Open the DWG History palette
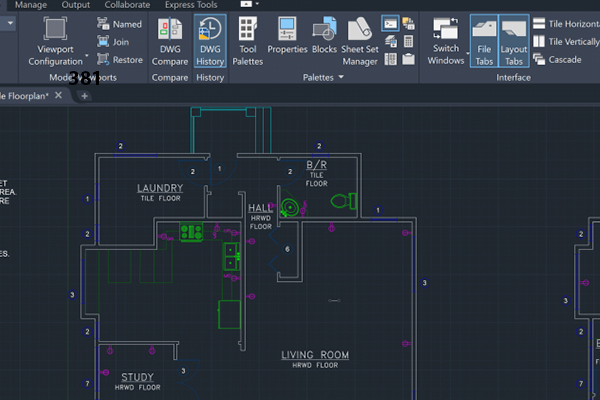600x400 pixels. (x=210, y=41)
